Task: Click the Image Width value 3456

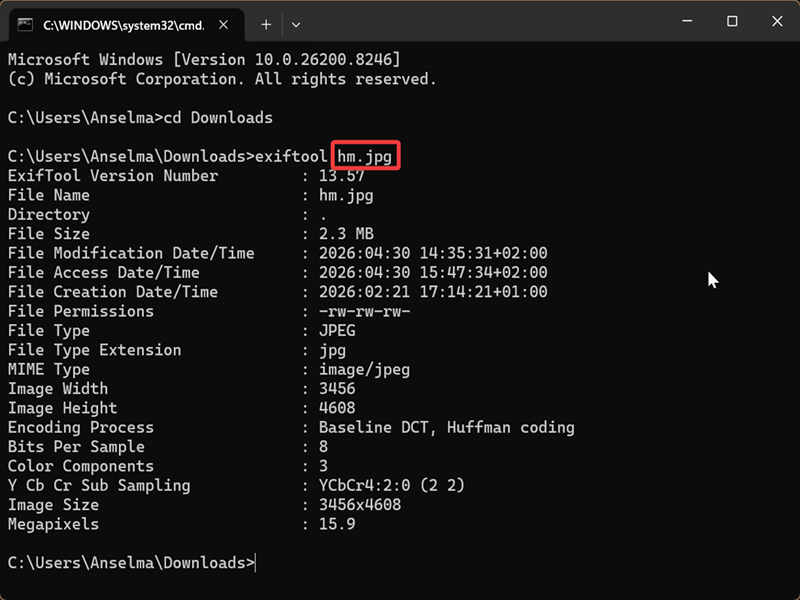Action: (337, 389)
